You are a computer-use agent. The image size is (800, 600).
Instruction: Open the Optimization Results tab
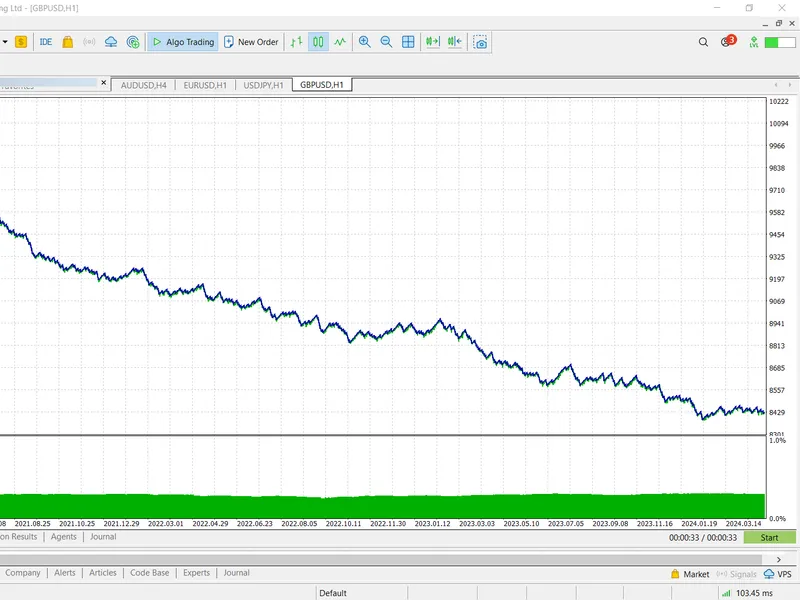(19, 537)
